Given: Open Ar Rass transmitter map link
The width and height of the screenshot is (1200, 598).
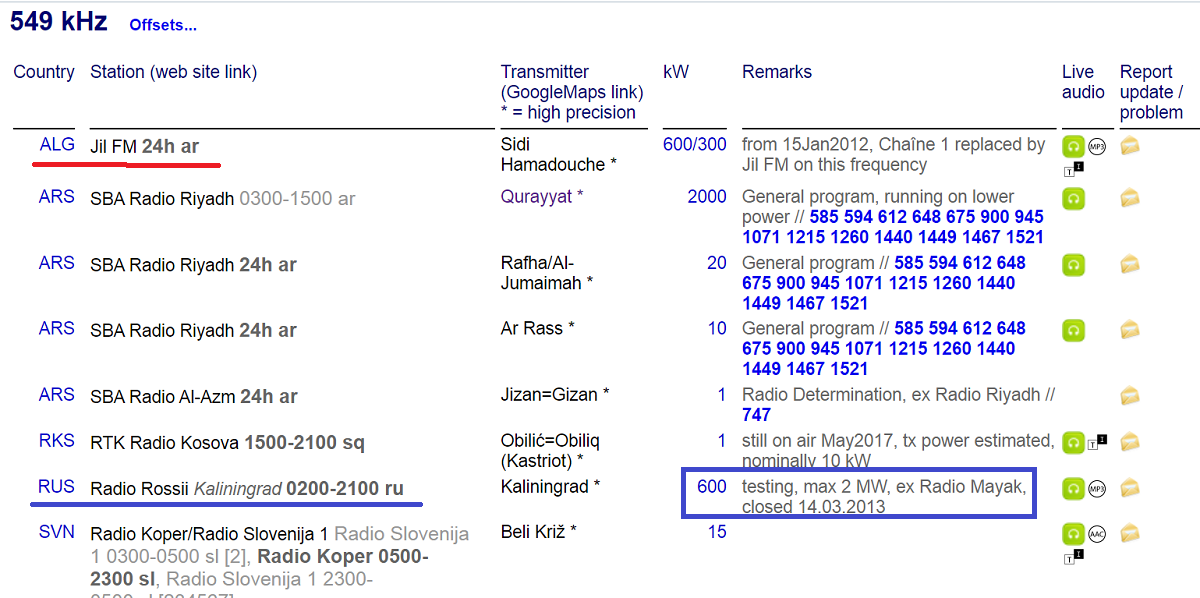Looking at the screenshot, I should (538, 328).
